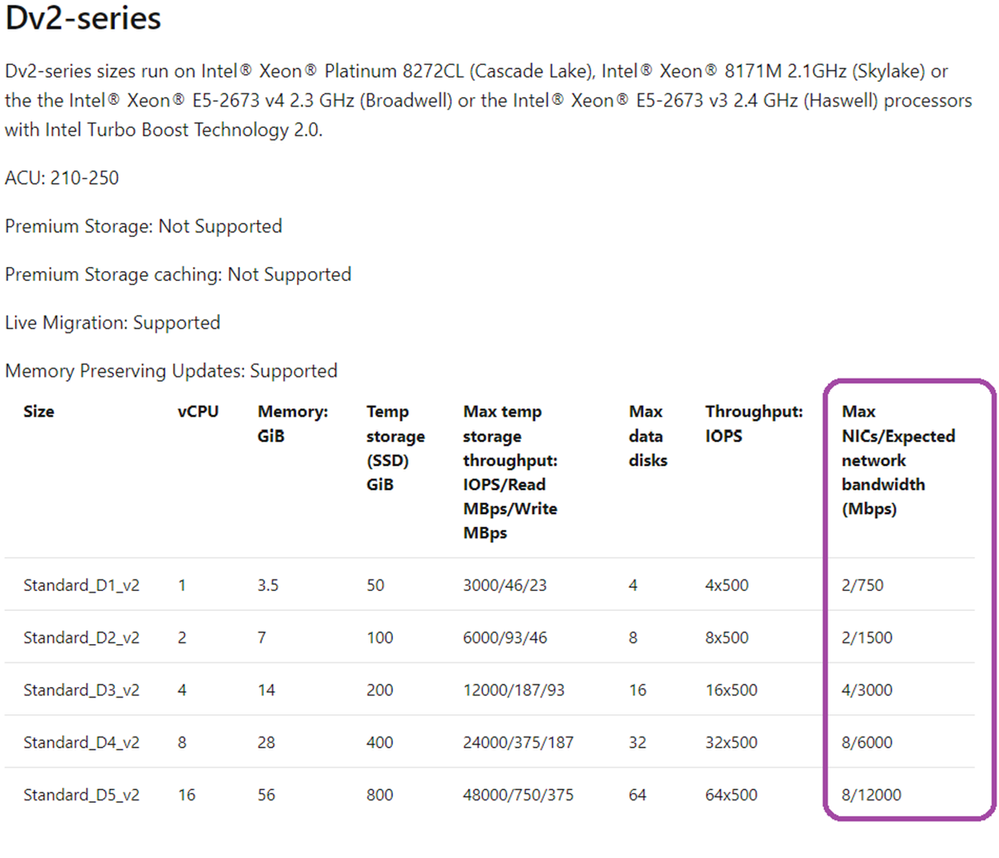
Task: Click the Dv2-series page heading
Action: [83, 18]
